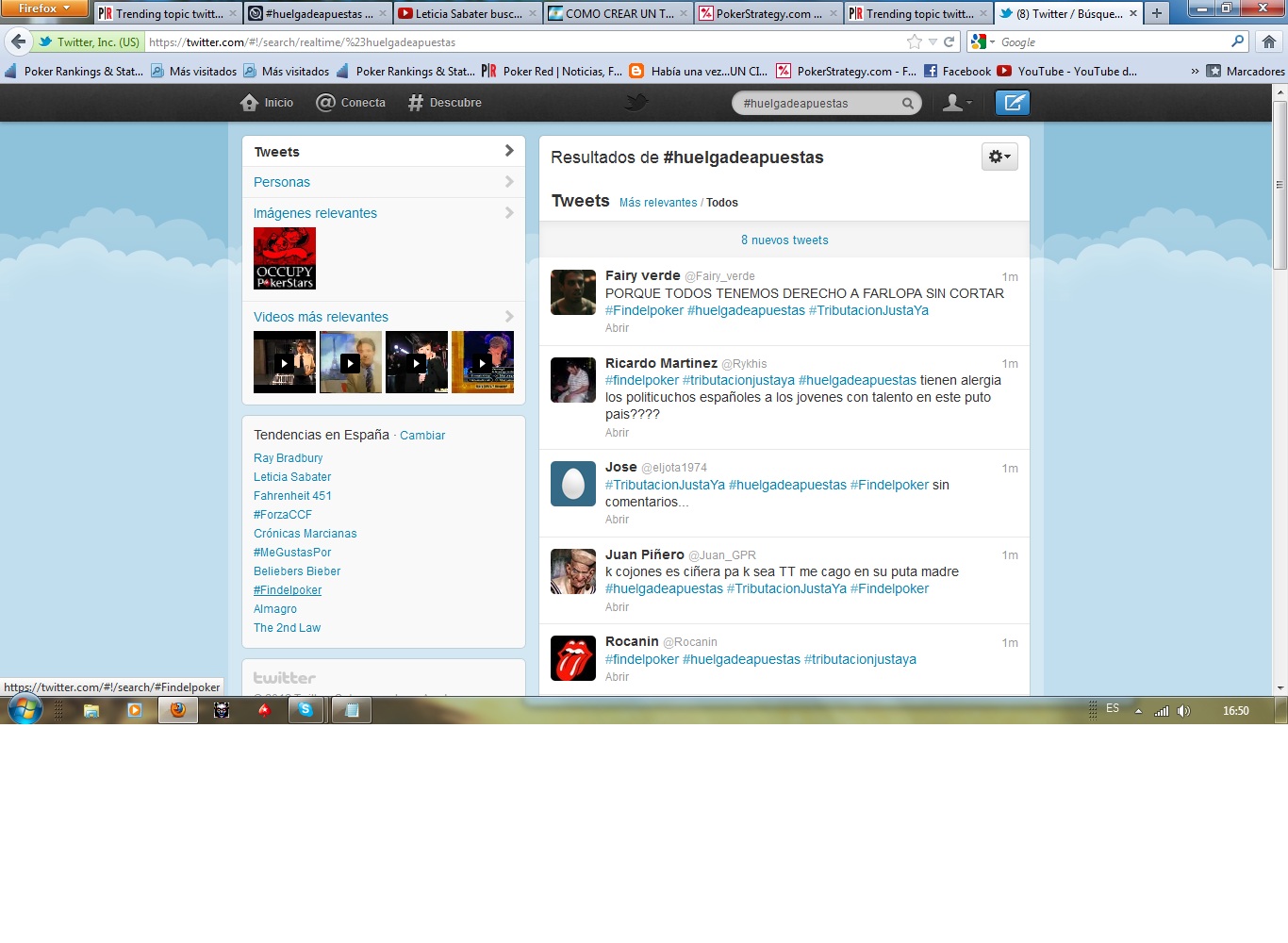
Task: Open The 2nd Law trend
Action: click(287, 628)
